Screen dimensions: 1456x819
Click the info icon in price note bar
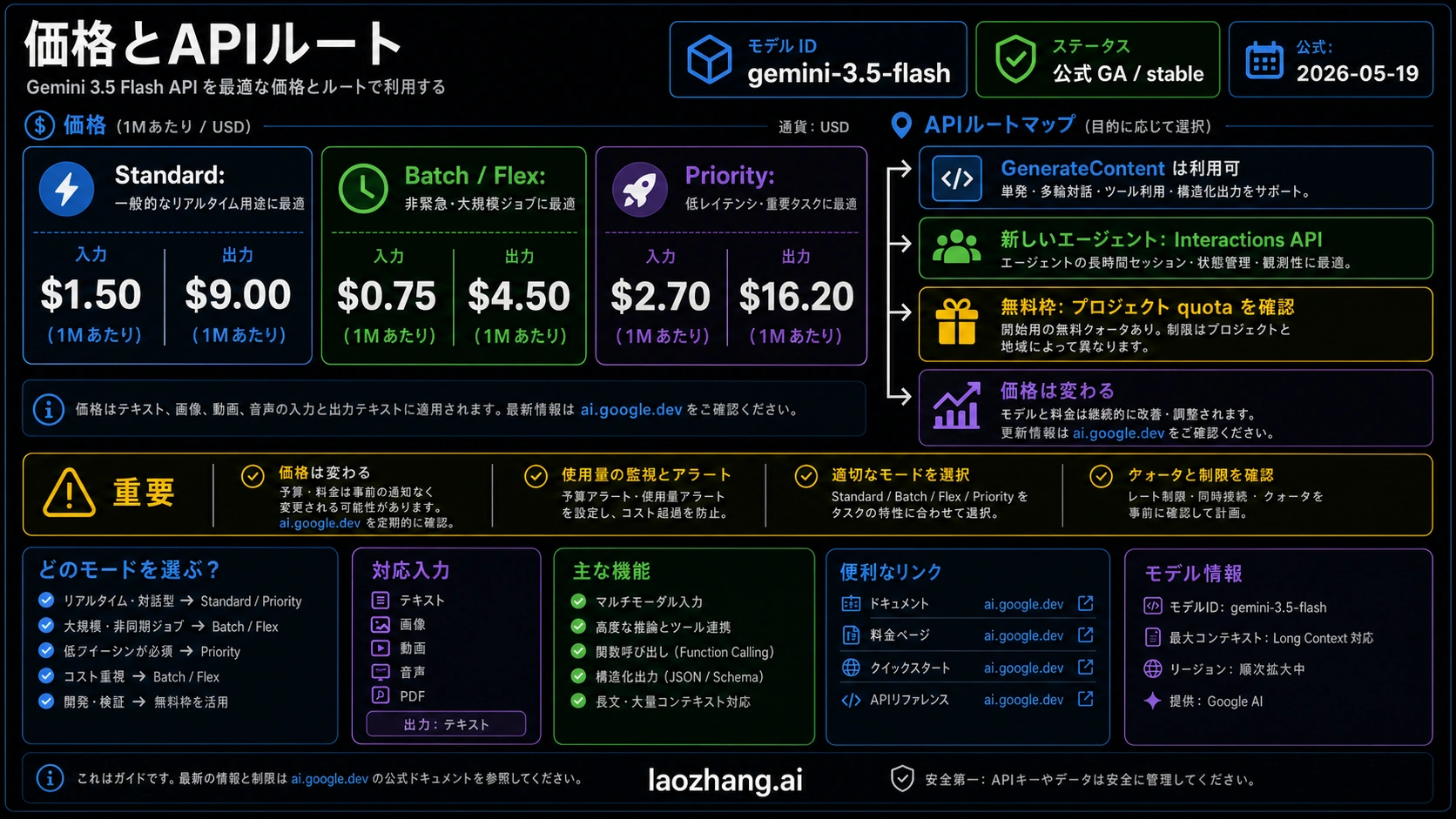click(x=49, y=409)
